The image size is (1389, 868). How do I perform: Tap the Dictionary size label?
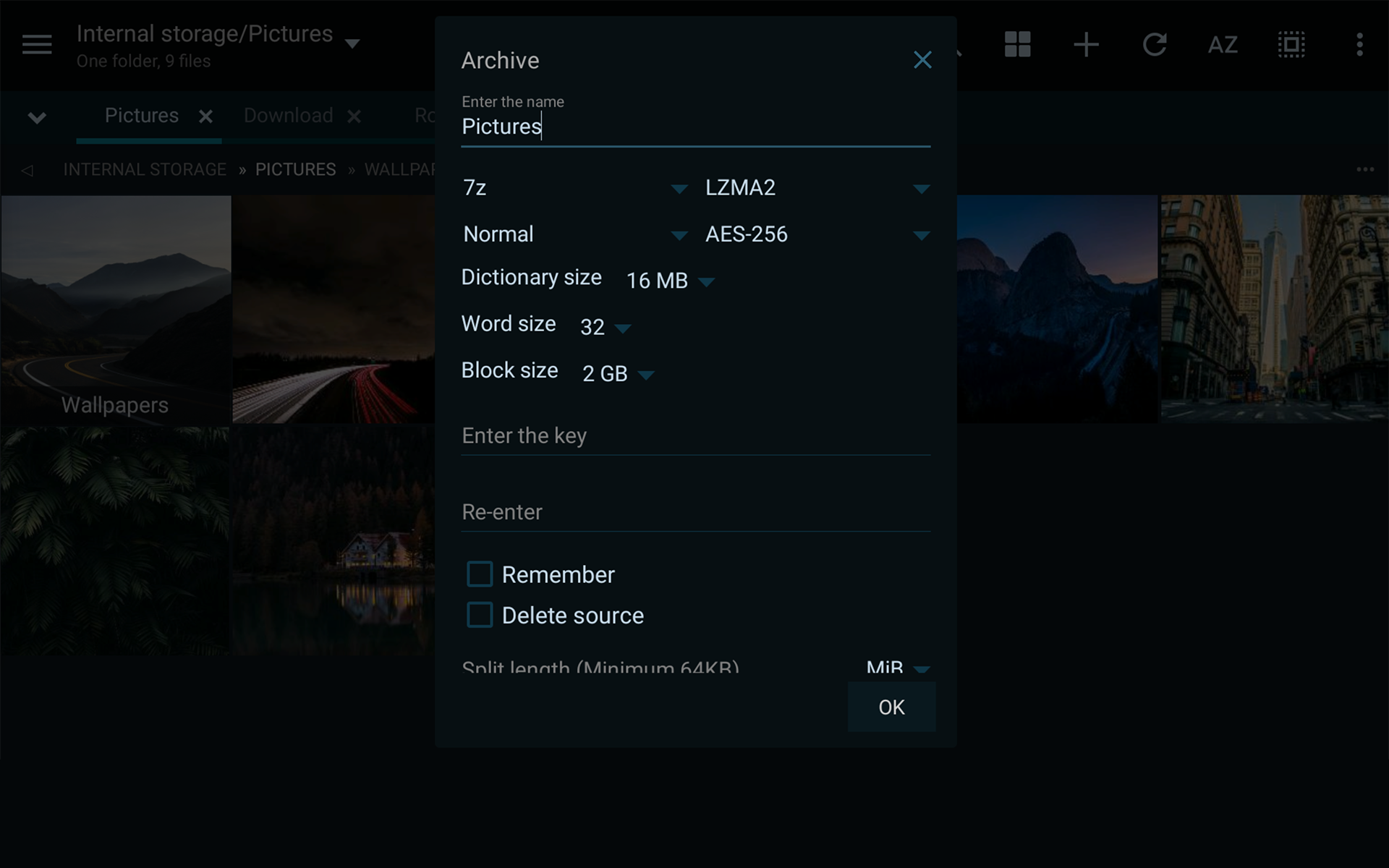click(532, 278)
